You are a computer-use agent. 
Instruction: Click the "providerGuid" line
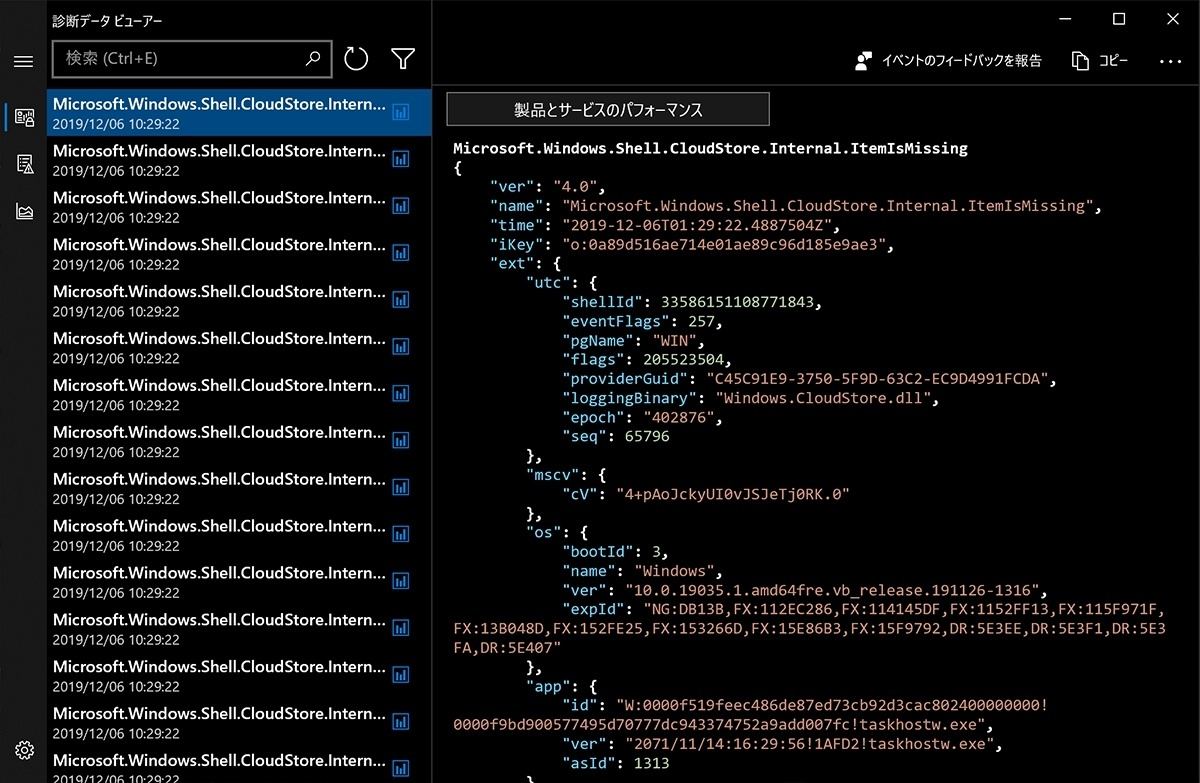[x=809, y=379]
